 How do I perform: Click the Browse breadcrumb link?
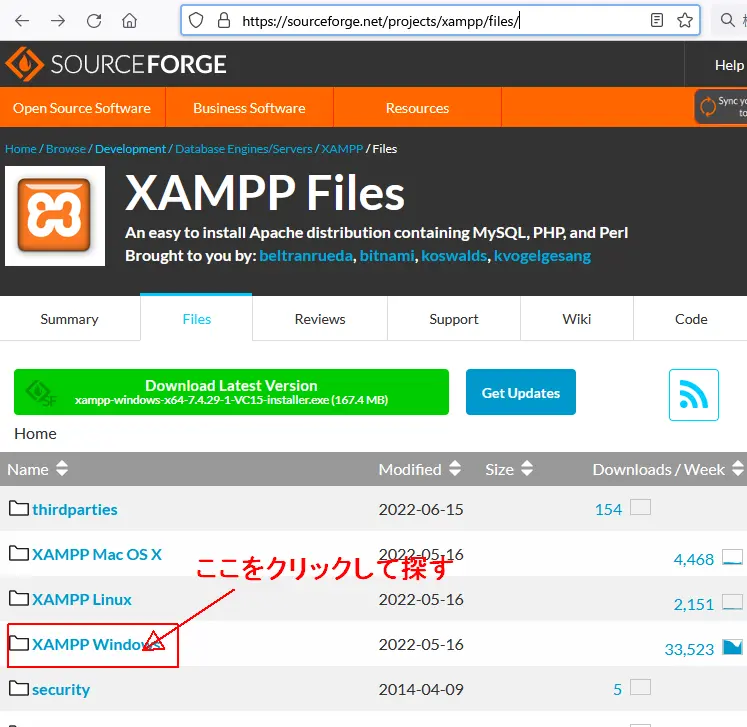tap(66, 149)
